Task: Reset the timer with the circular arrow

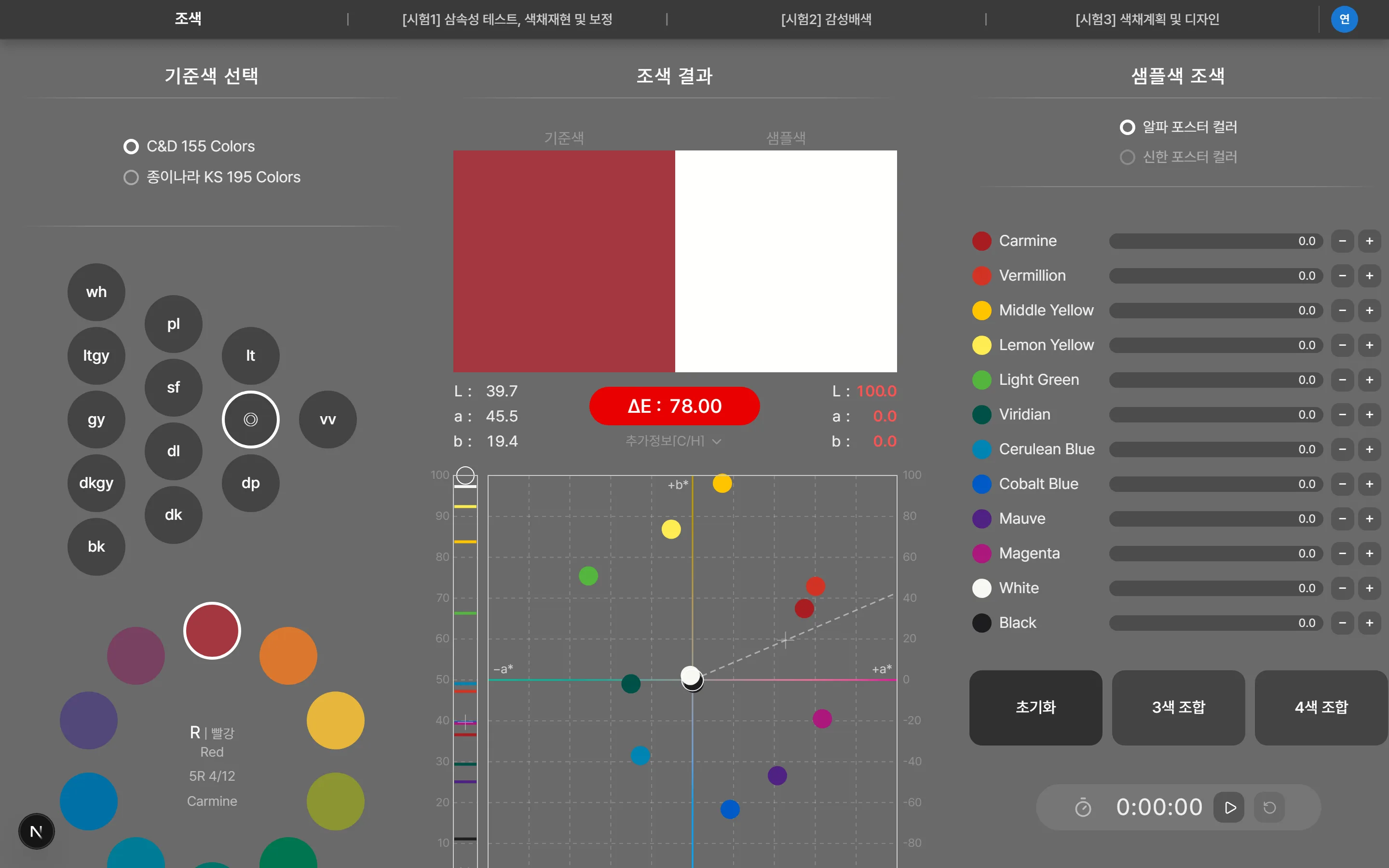Action: [1269, 807]
